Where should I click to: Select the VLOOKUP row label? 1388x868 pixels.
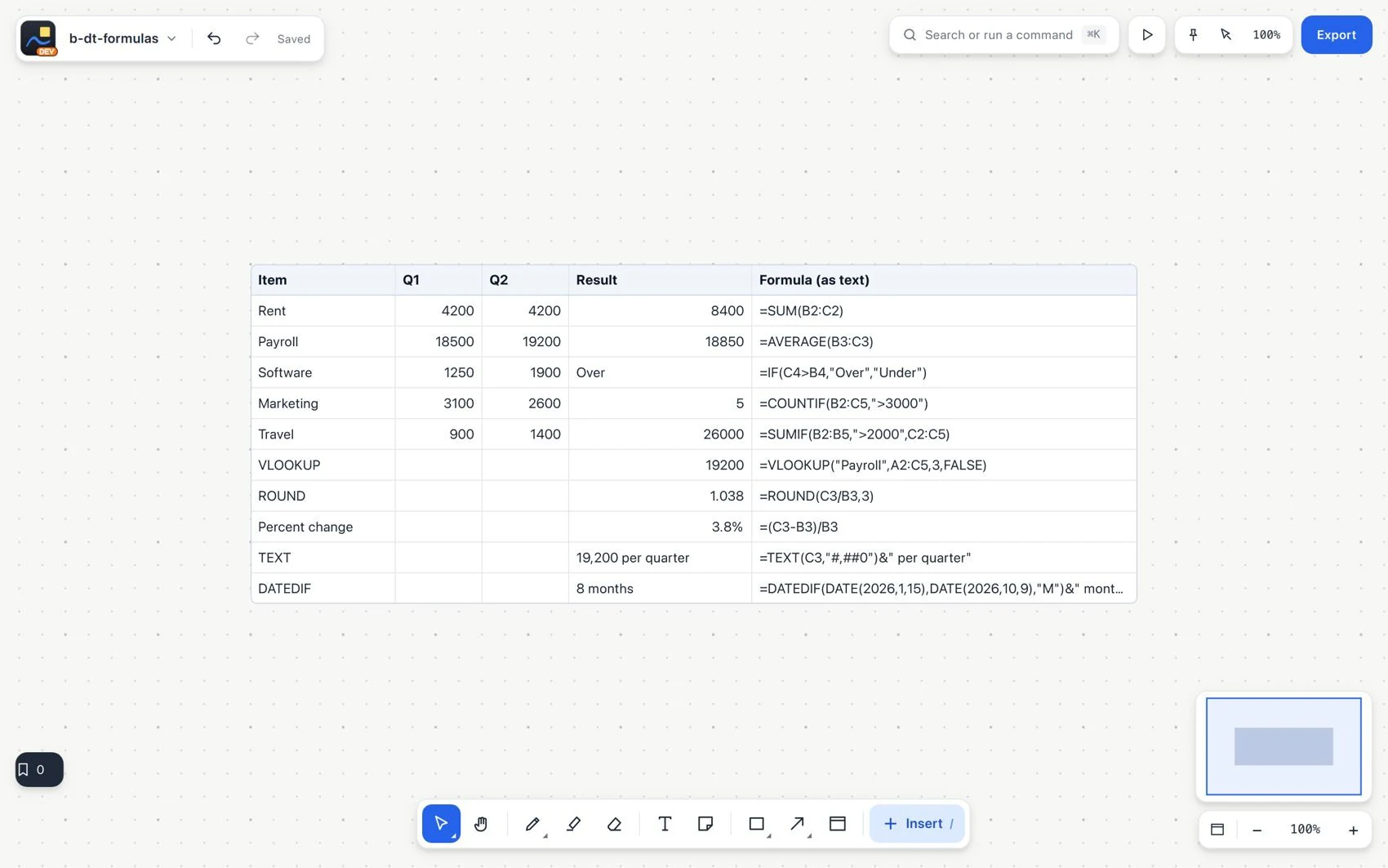pyautogui.click(x=323, y=465)
